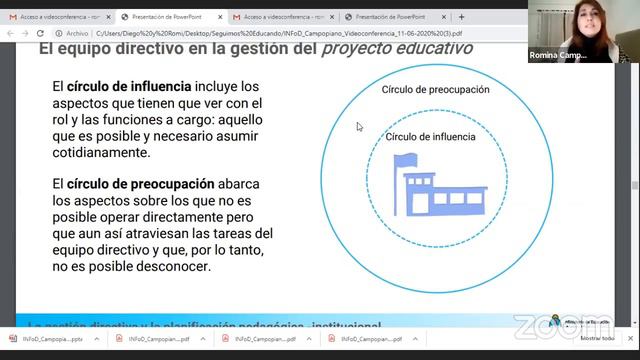Click Gmail favicon on first tab

(x=13, y=17)
